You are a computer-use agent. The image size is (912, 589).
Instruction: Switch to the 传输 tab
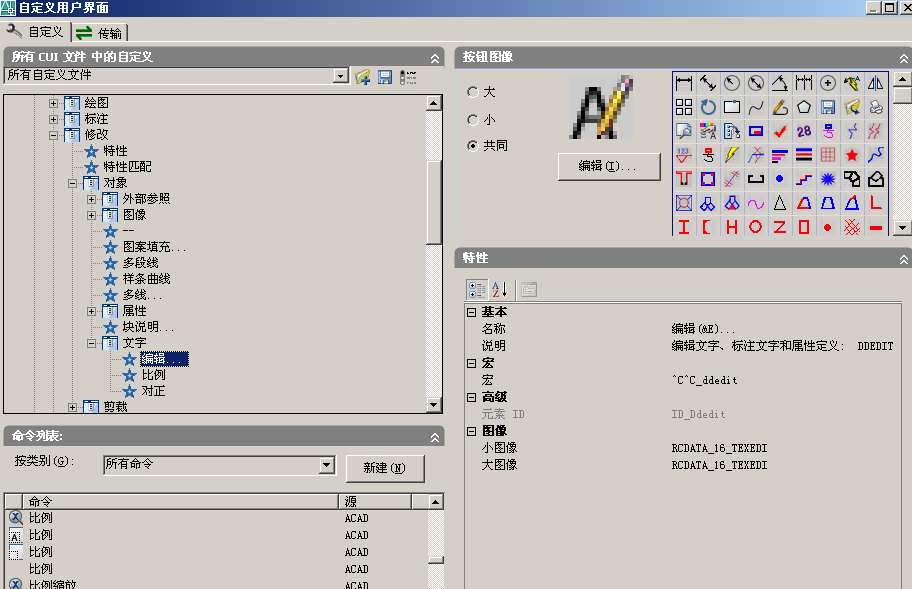tap(99, 33)
